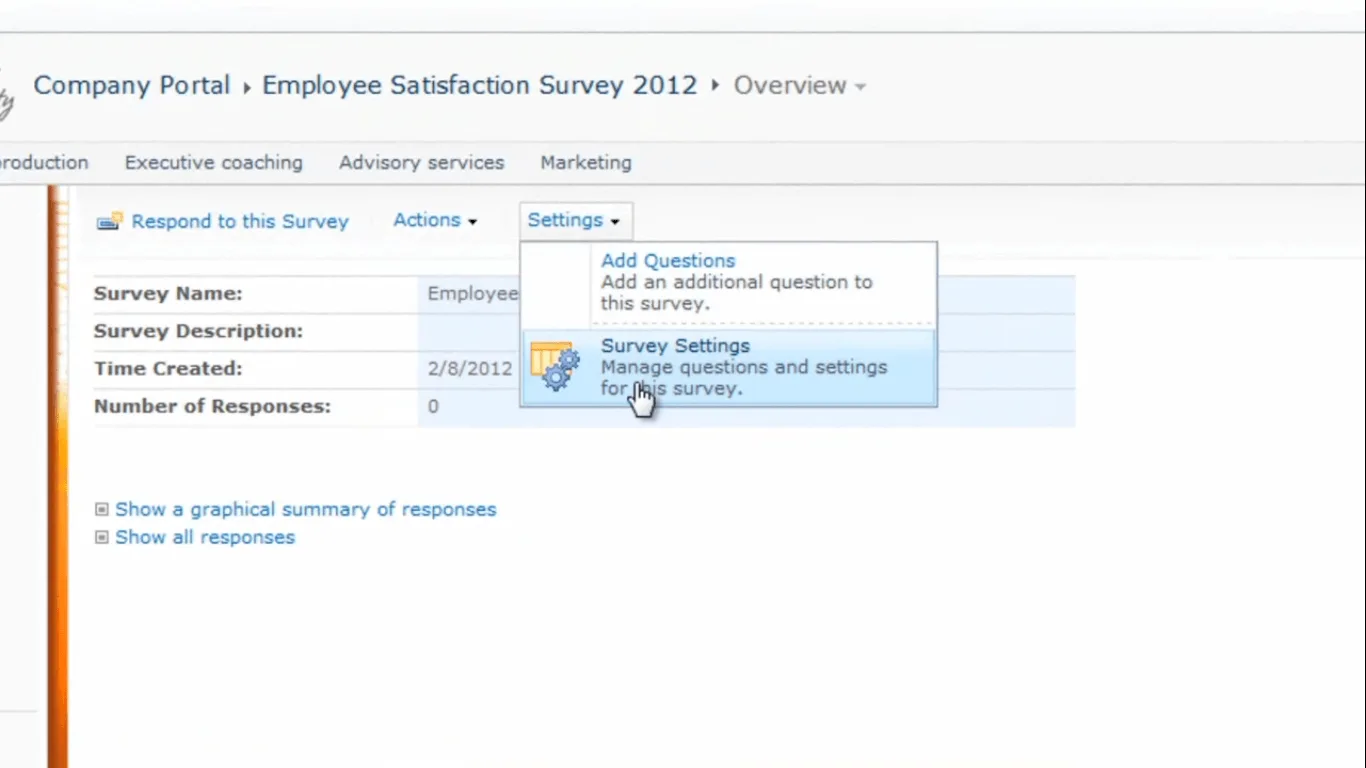Select the Survey Name label

pos(168,294)
